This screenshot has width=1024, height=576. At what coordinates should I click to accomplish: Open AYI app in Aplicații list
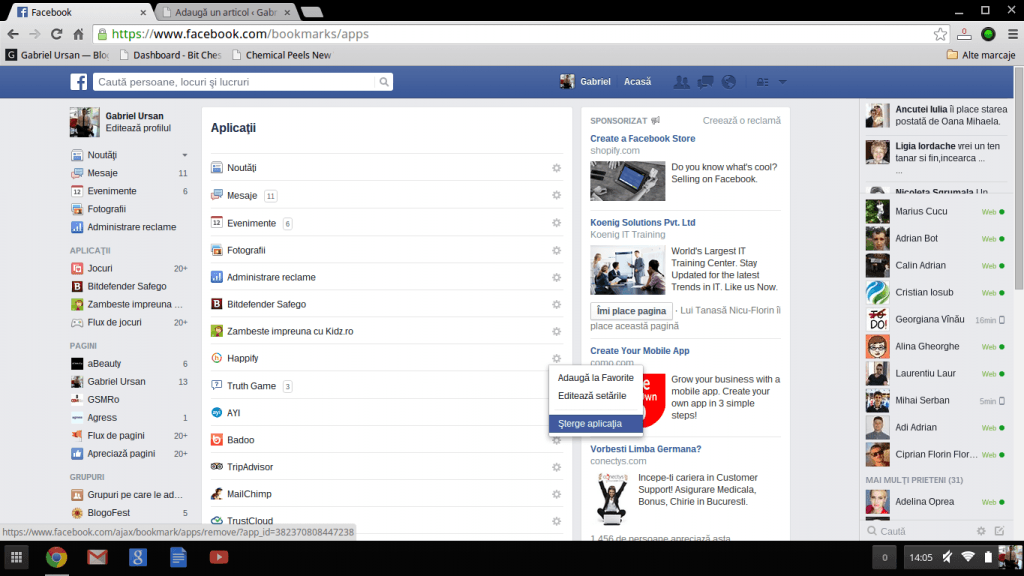233,413
